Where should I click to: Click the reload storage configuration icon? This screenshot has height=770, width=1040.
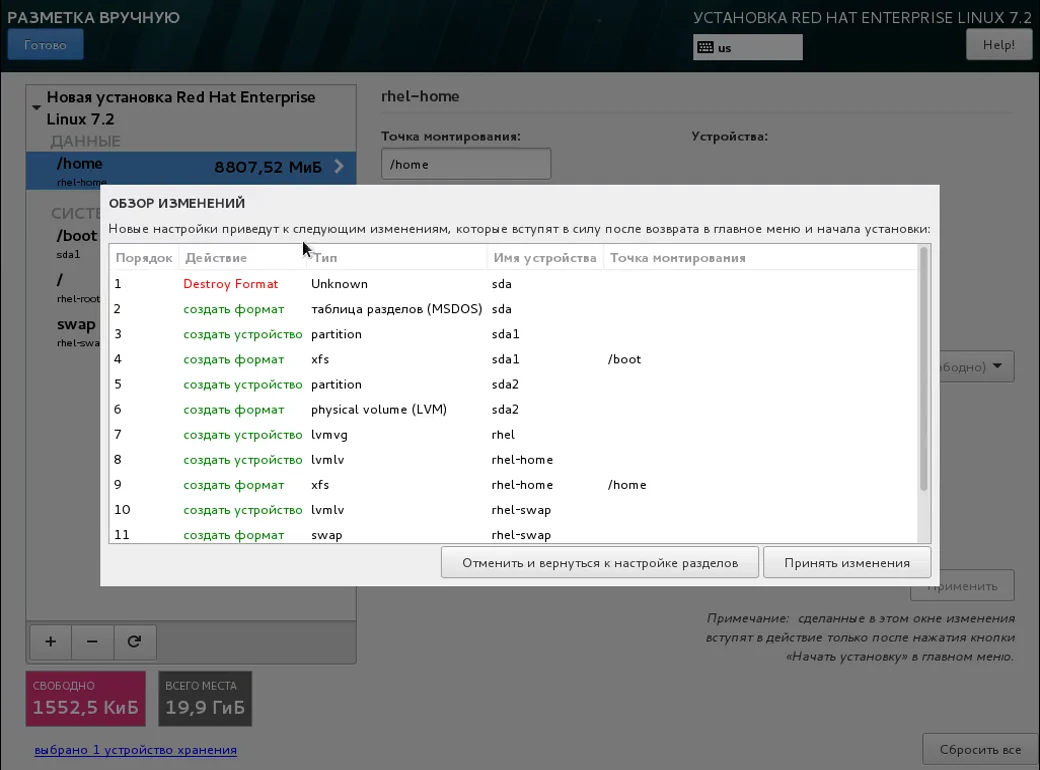(135, 641)
